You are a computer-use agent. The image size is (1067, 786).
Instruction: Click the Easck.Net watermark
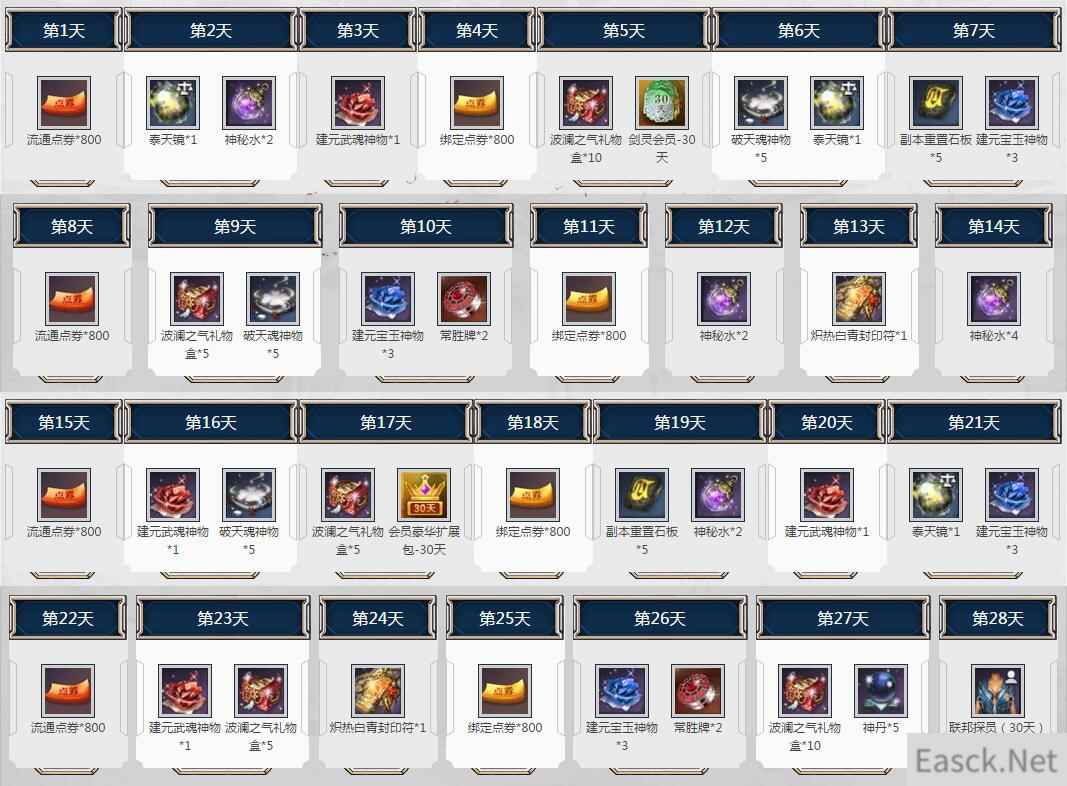click(x=987, y=760)
